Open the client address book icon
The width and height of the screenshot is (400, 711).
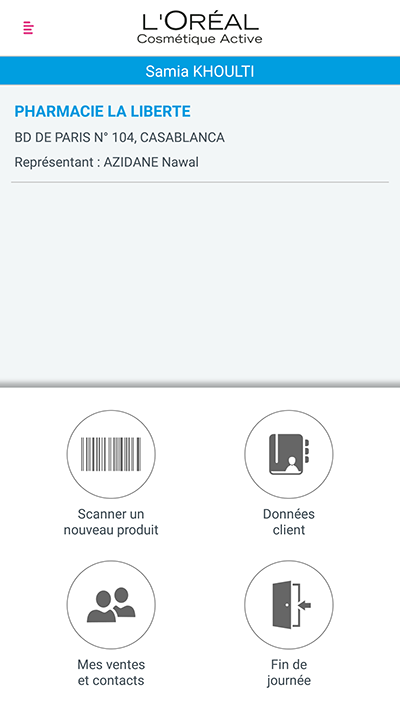(289, 454)
